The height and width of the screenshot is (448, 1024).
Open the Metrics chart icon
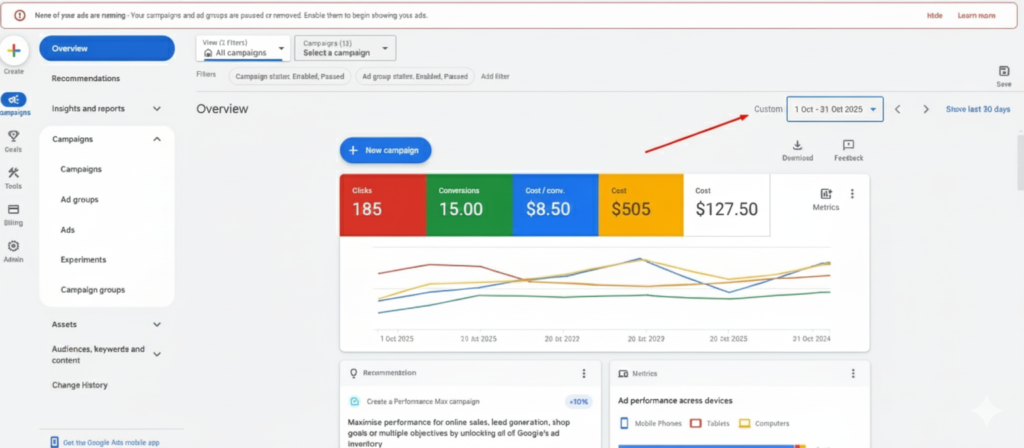tap(825, 195)
